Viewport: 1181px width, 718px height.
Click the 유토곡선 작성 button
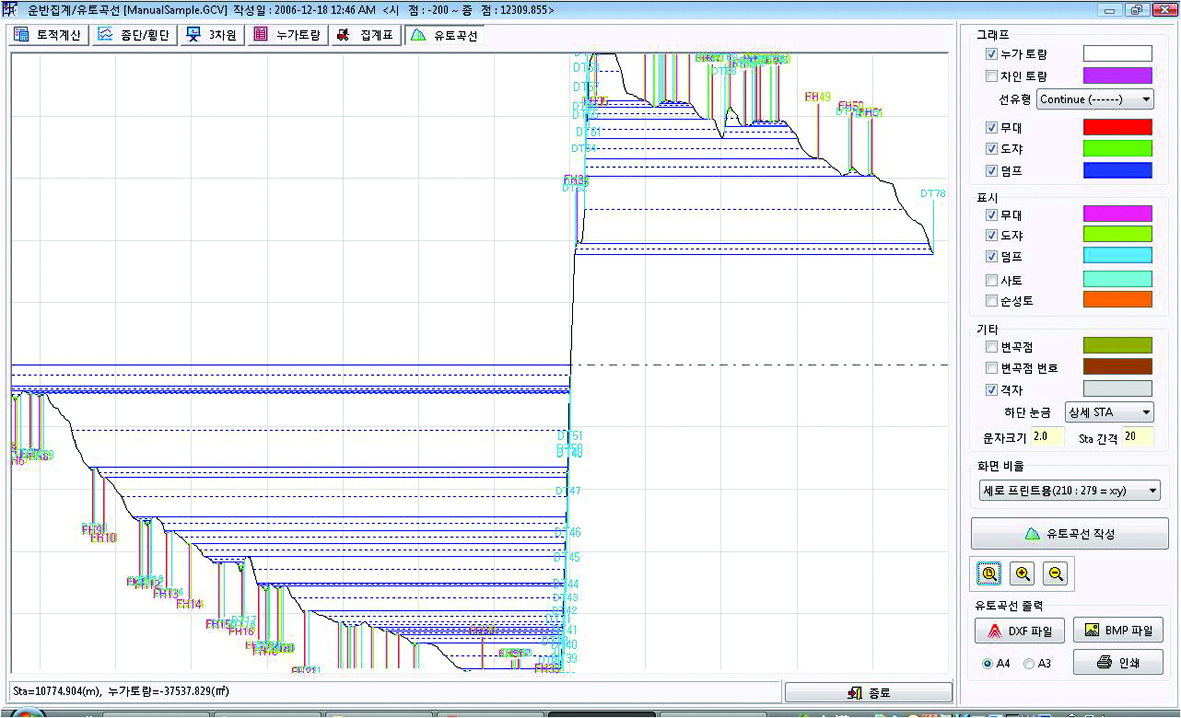1069,534
